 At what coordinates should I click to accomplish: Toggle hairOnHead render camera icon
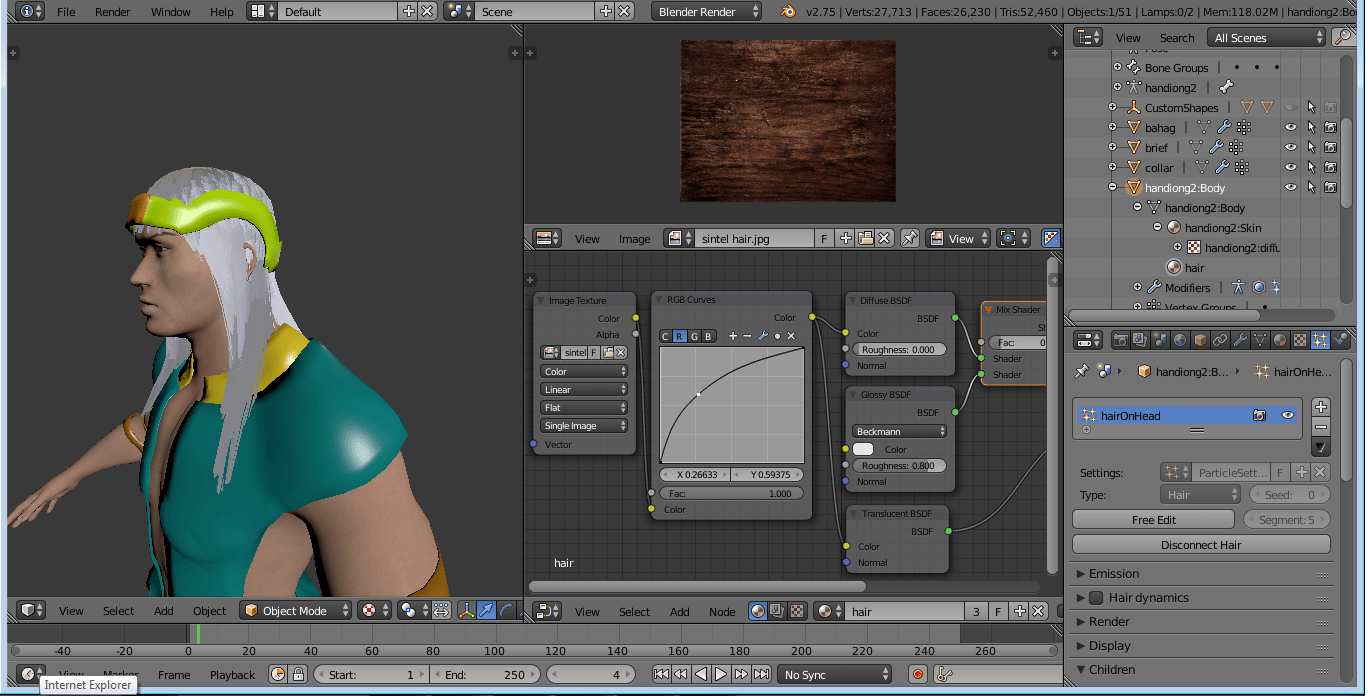(1260, 415)
